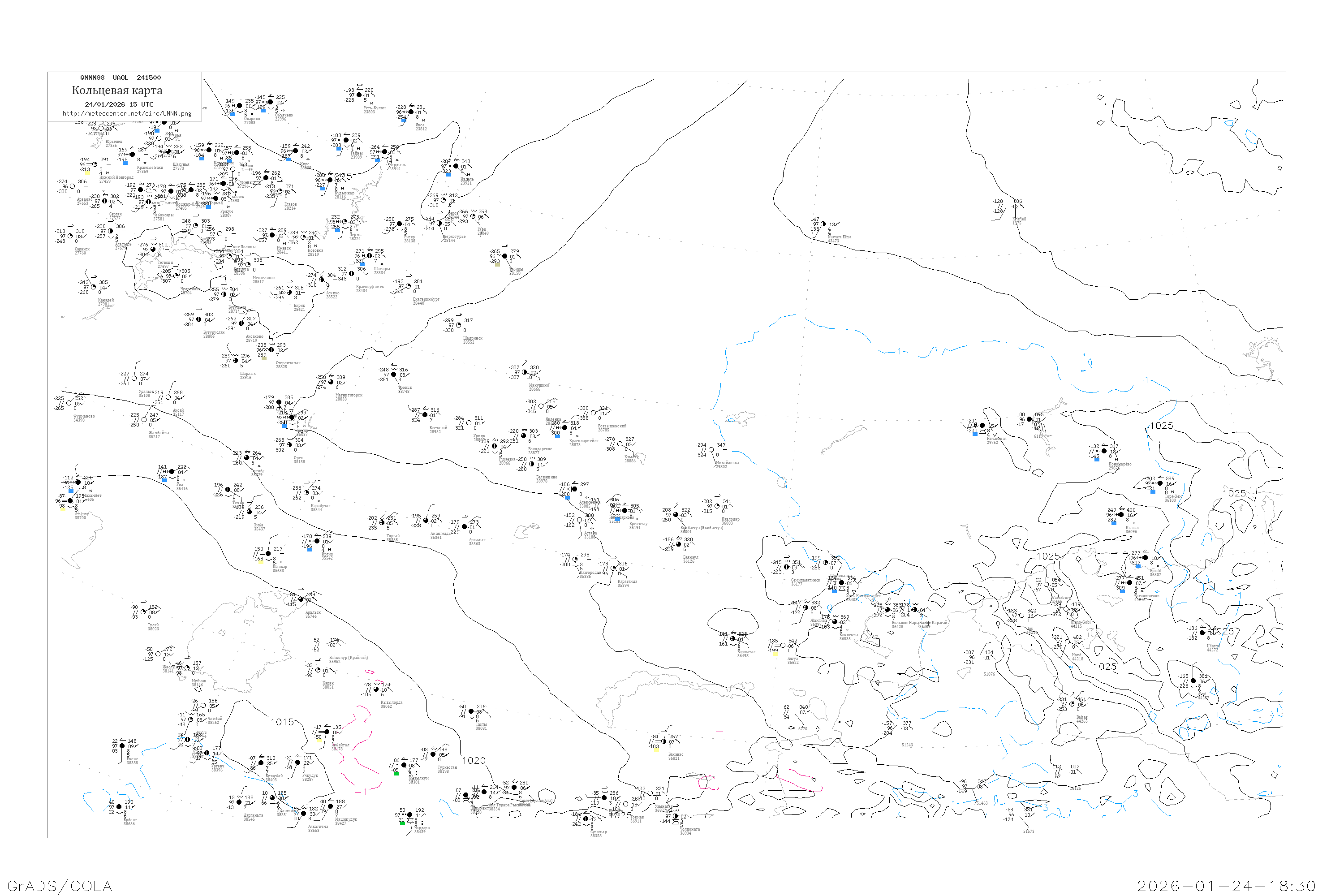Click the Кызылорда station cloud-cover symbol
Screen dimensions: 1344x896
[x=376, y=690]
